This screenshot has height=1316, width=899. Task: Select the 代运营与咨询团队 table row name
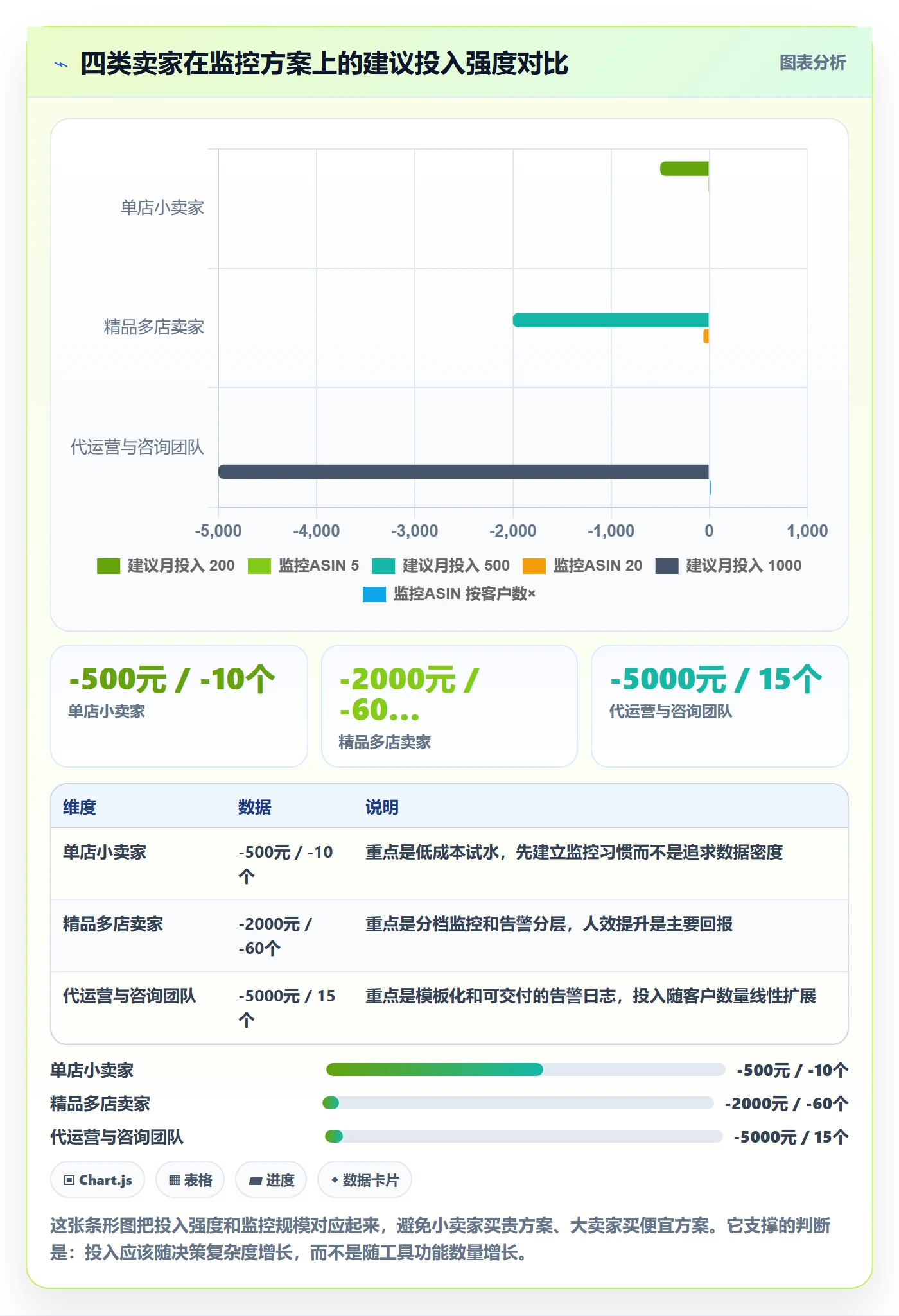coord(130,996)
